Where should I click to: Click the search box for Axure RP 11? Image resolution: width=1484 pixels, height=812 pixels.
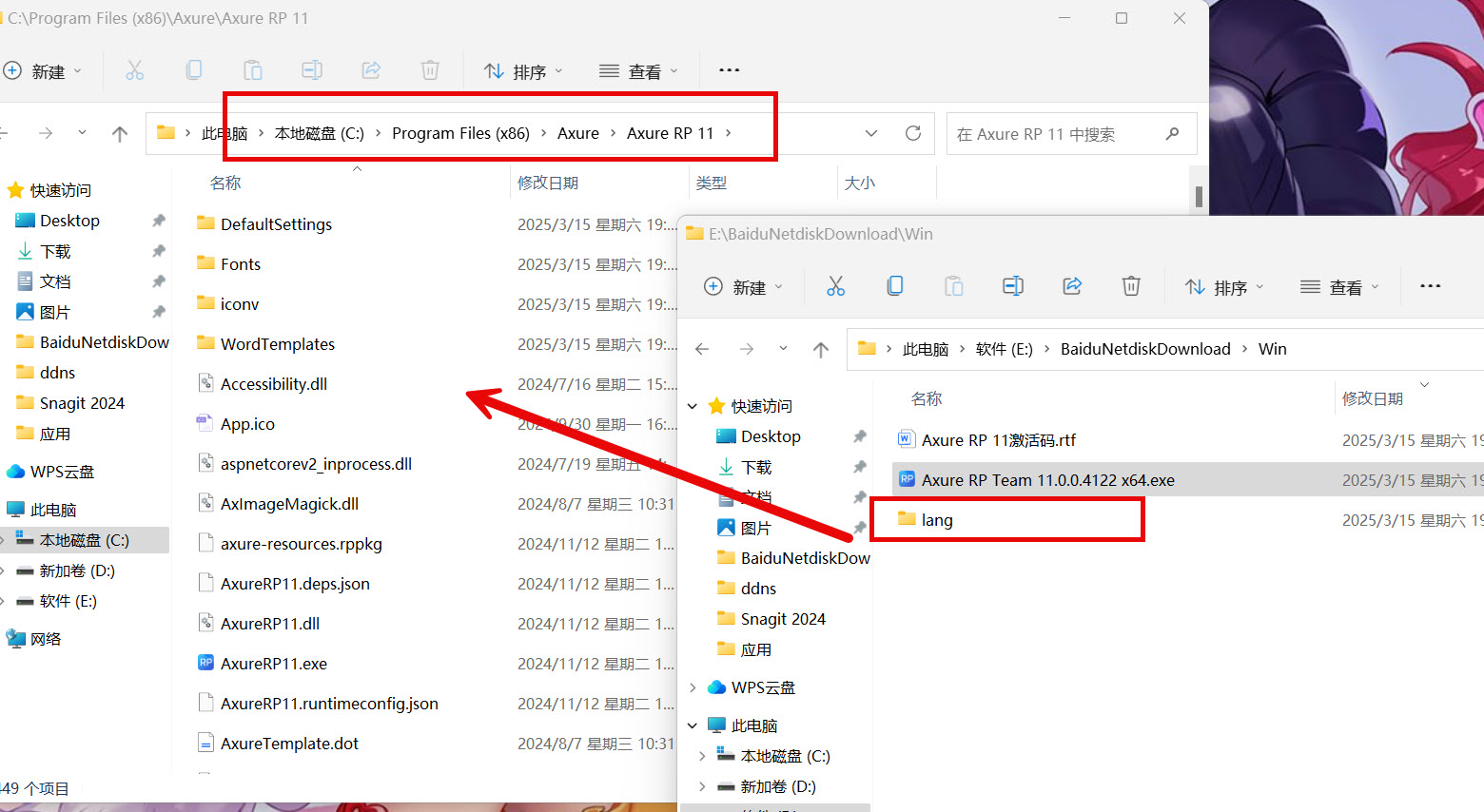1056,134
